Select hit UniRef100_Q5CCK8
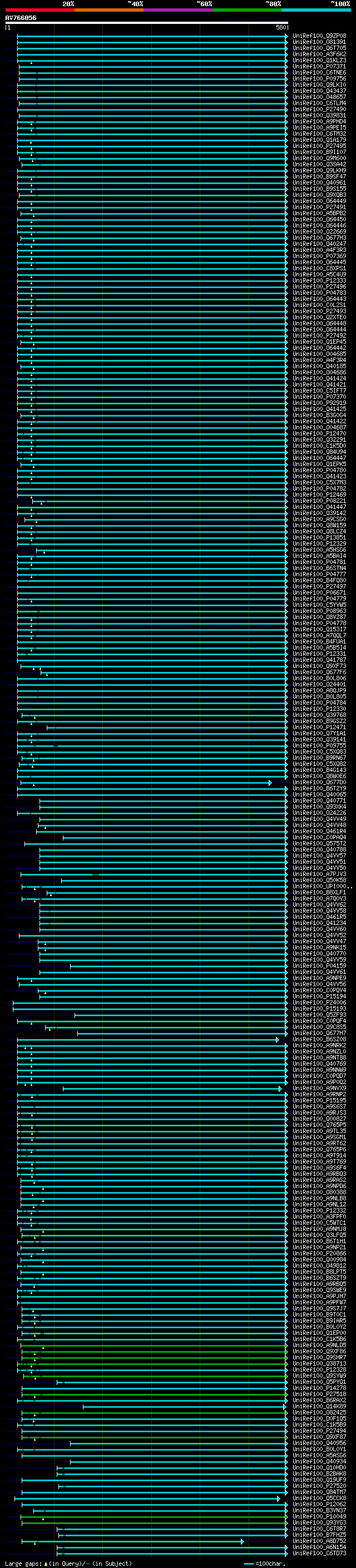Screen dimensions: 356x1568 pos(319,1497)
